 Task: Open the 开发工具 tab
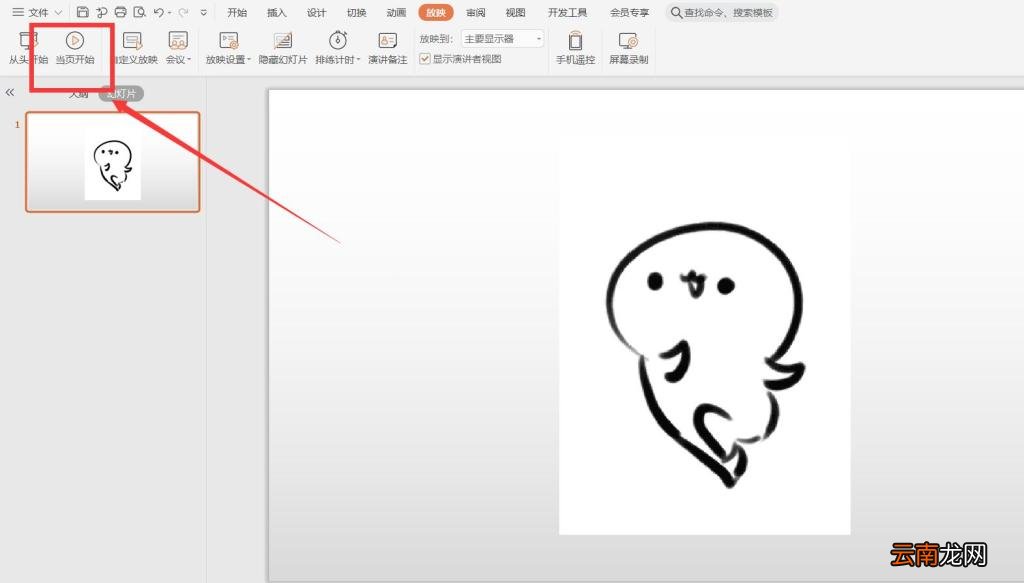tap(567, 12)
